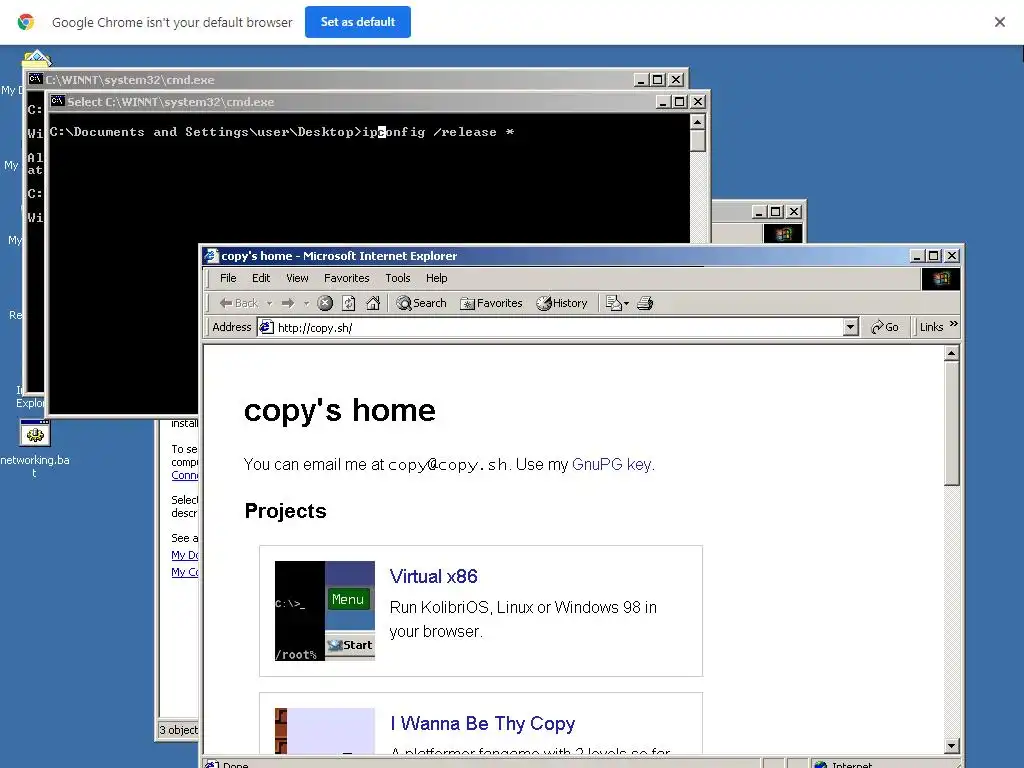Open the File menu in Internet Explorer
1024x768 pixels.
point(228,278)
